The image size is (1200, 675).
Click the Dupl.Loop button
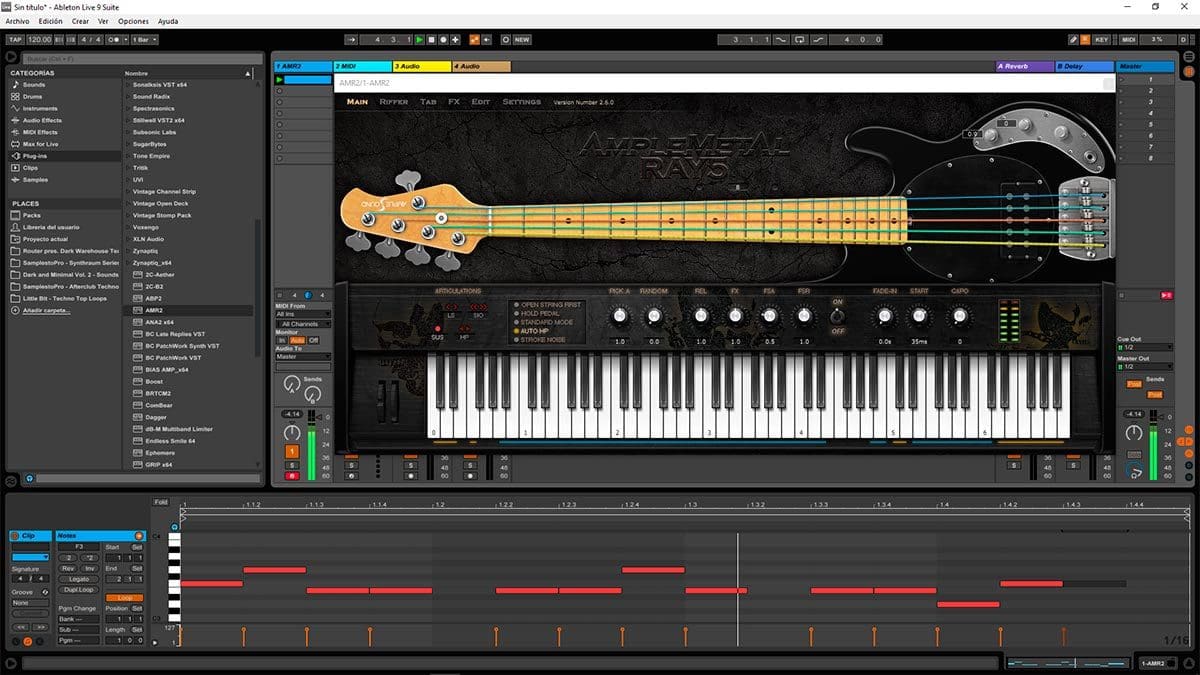[79, 589]
